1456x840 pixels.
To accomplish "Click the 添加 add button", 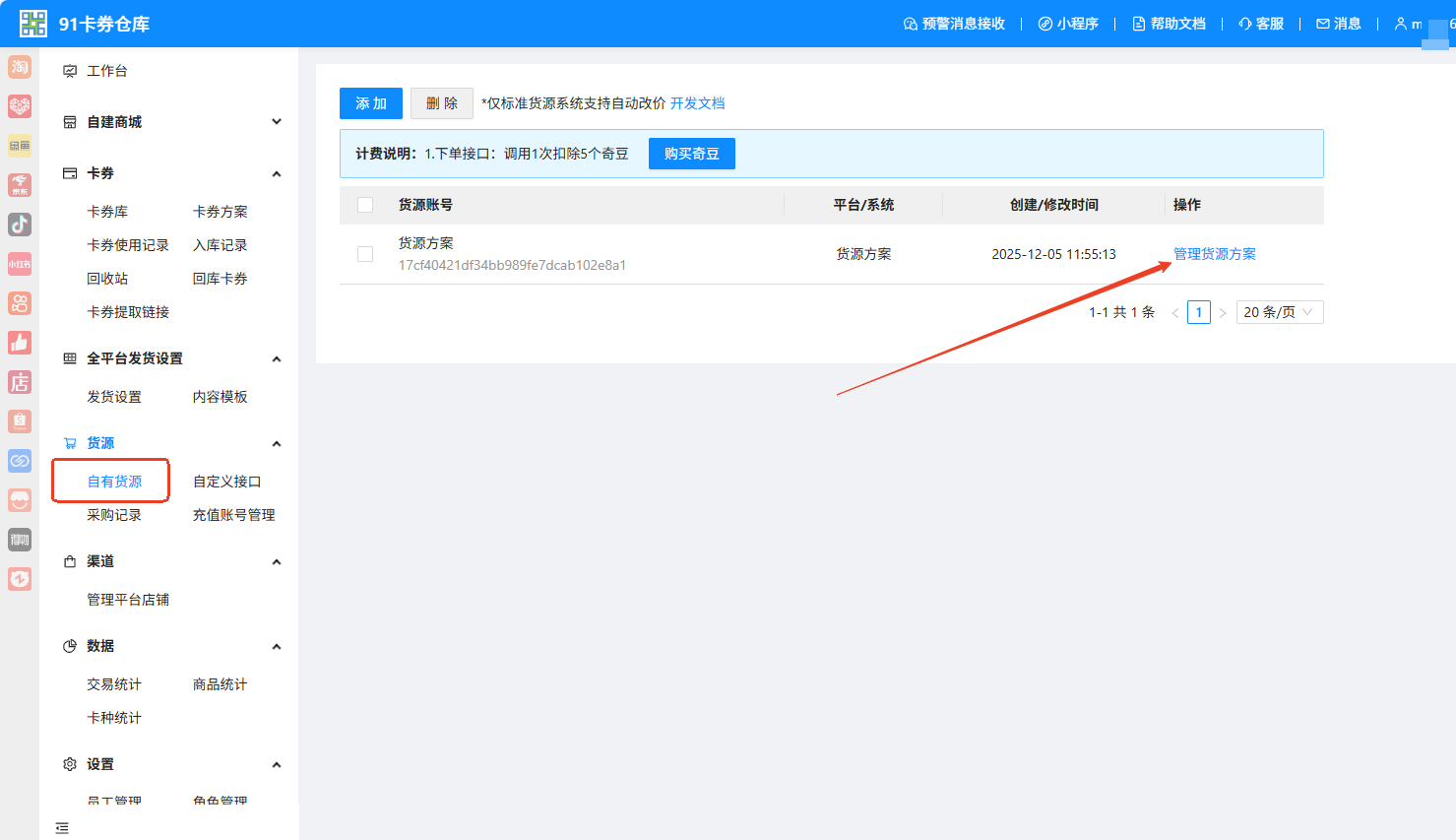I will [371, 103].
